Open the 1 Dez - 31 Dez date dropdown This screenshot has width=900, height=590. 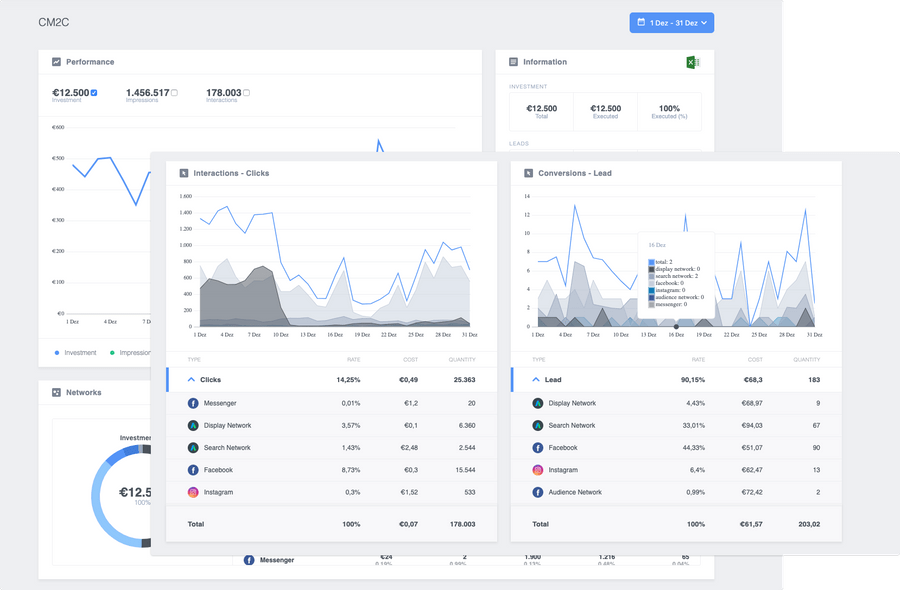coord(672,23)
